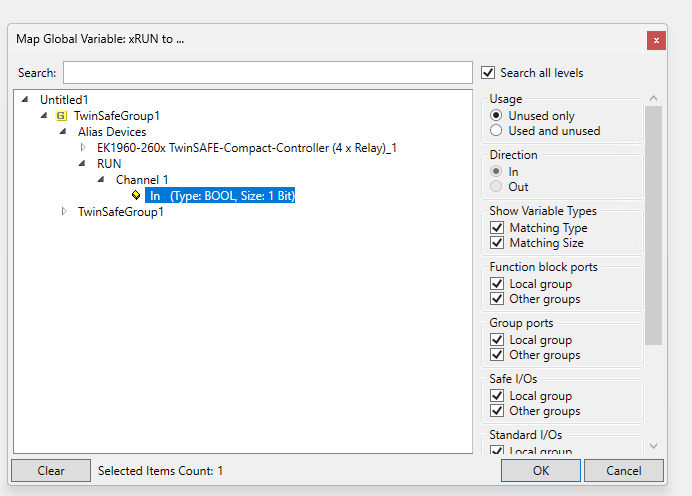This screenshot has height=496, width=692.
Task: Click the filter panel scrollbar thumb
Action: (653, 225)
